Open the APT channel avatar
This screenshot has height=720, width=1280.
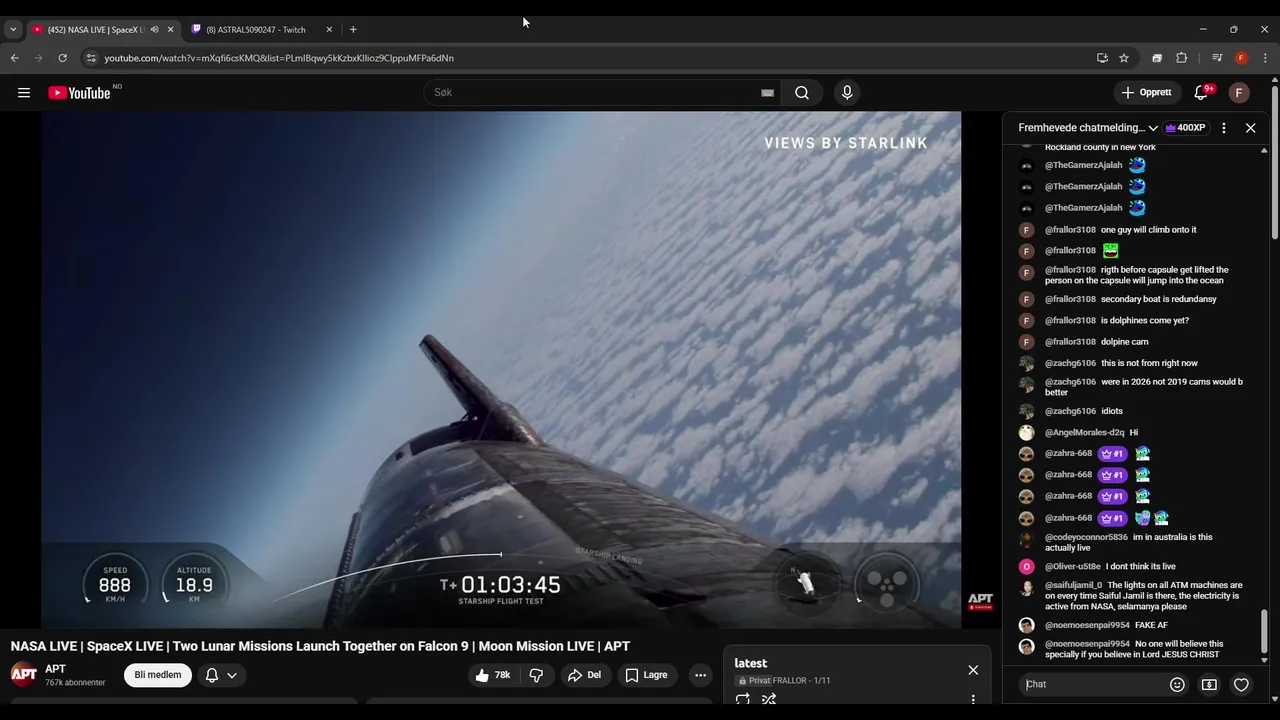click(x=24, y=674)
